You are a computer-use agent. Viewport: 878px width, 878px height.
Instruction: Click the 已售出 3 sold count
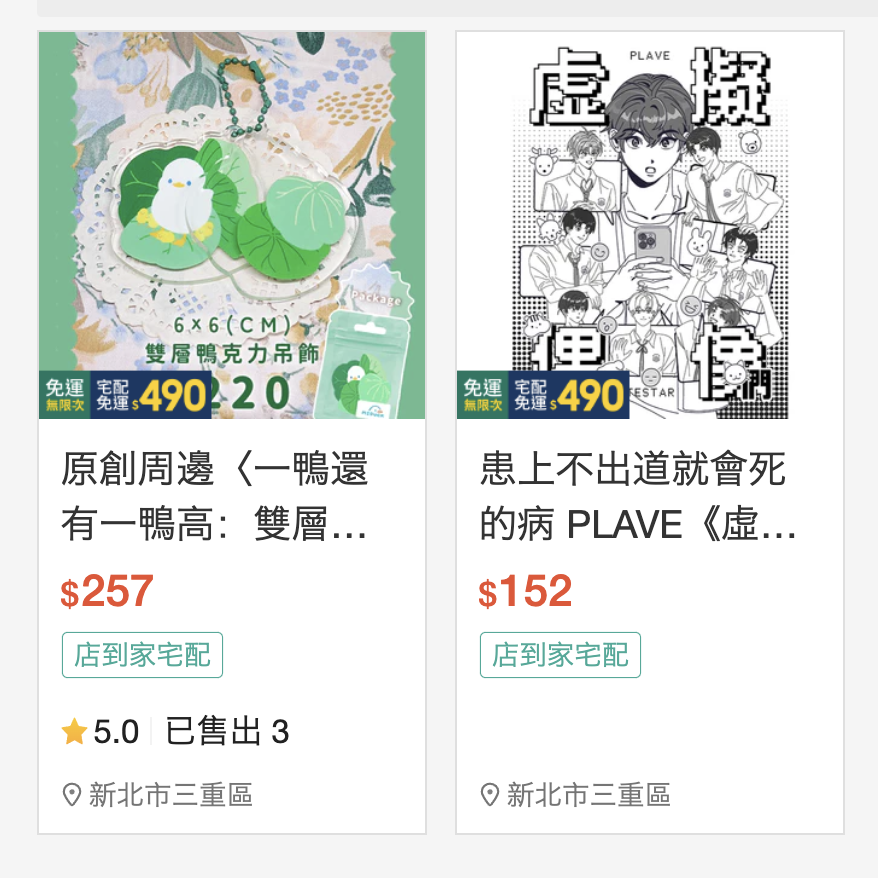227,731
